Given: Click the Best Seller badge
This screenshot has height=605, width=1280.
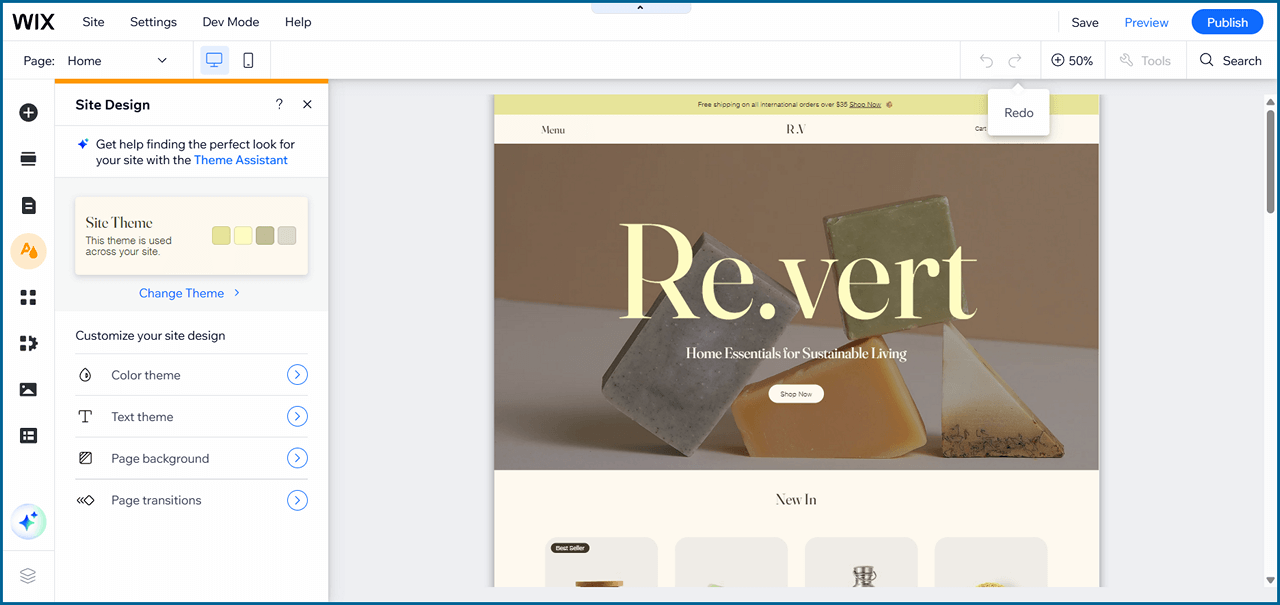Looking at the screenshot, I should coord(569,548).
